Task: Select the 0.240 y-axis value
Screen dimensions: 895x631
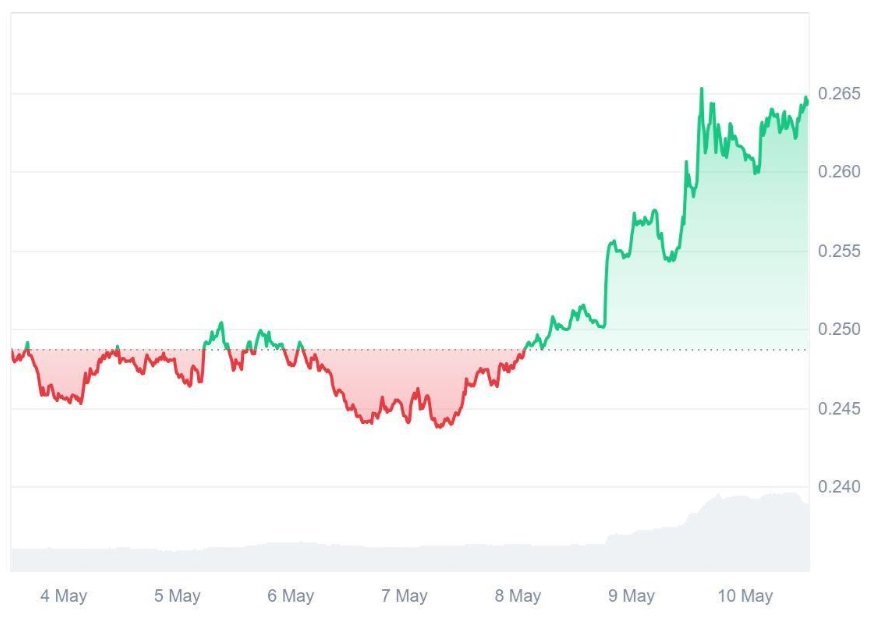Action: click(838, 487)
